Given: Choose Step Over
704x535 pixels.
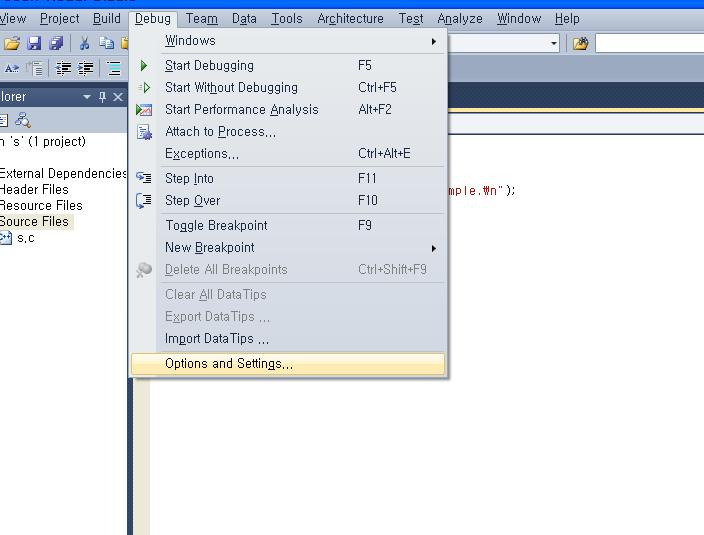Looking at the screenshot, I should 288,200.
